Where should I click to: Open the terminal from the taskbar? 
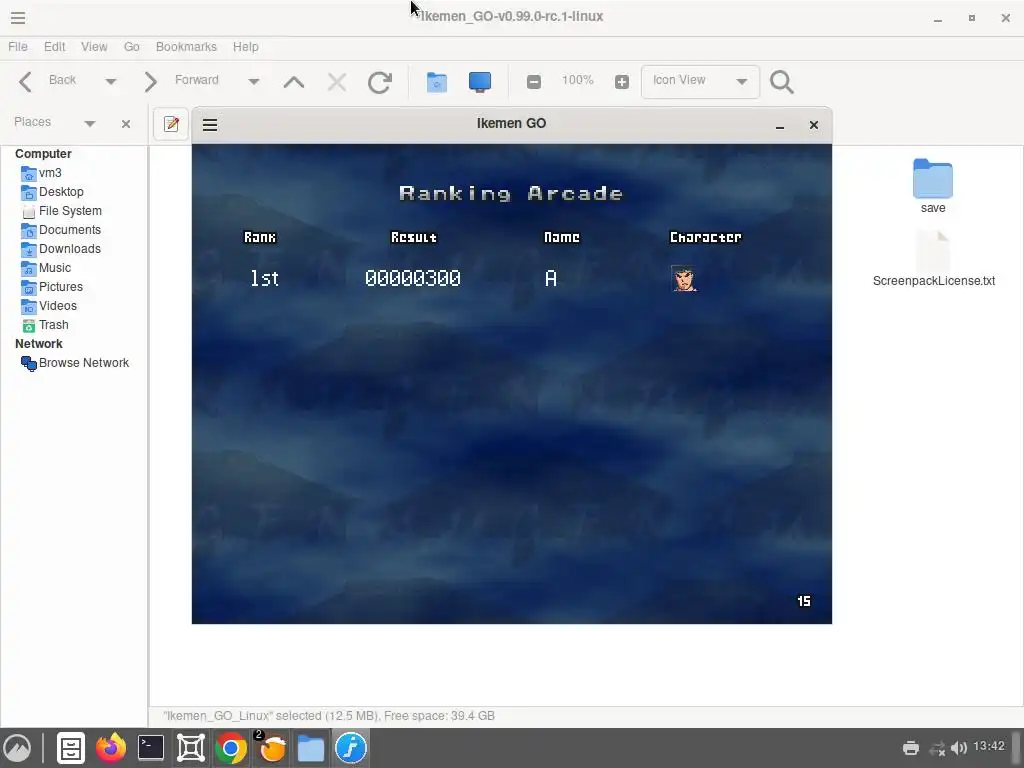pos(151,748)
